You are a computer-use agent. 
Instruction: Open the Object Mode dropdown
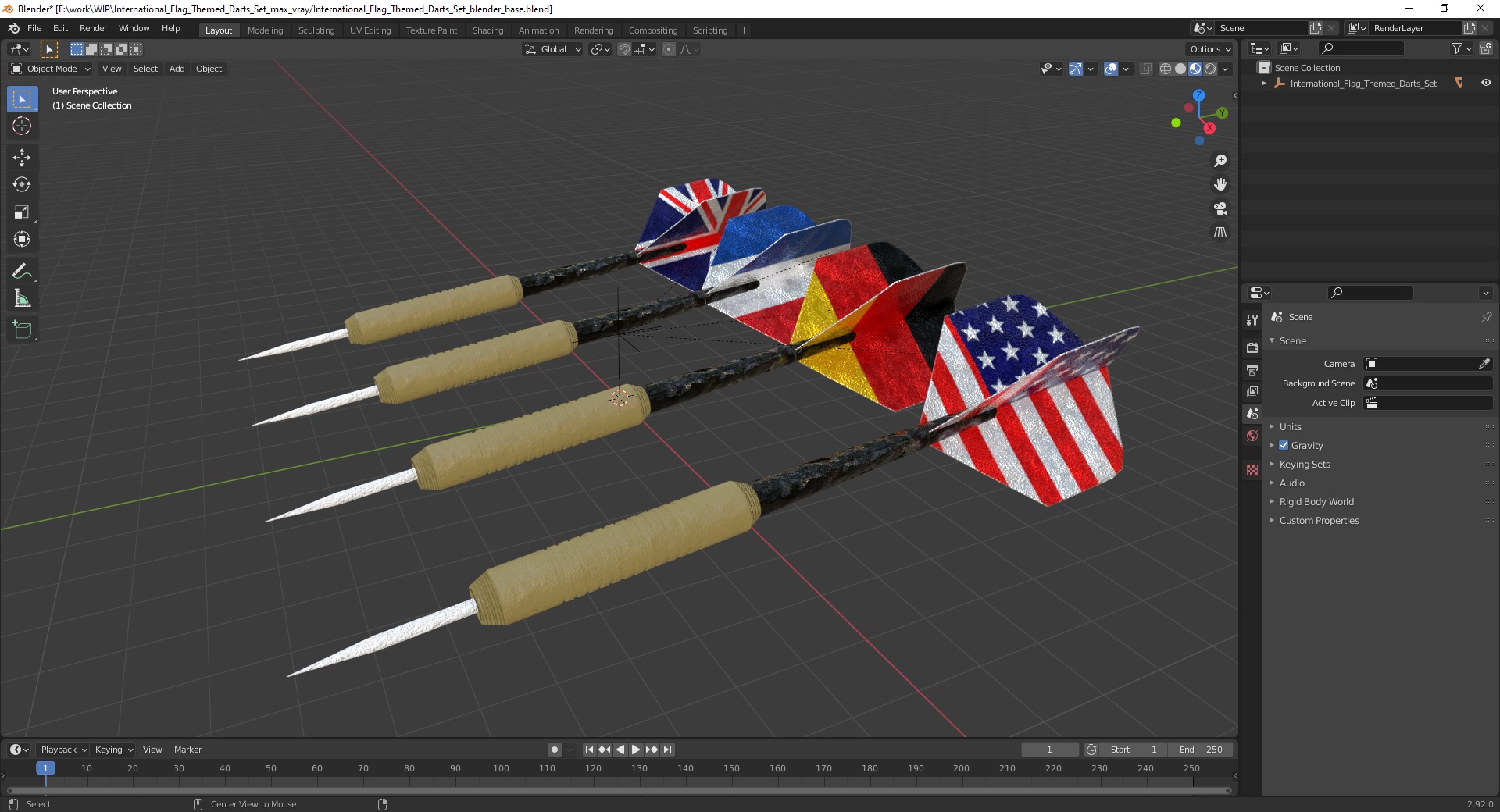pos(51,69)
